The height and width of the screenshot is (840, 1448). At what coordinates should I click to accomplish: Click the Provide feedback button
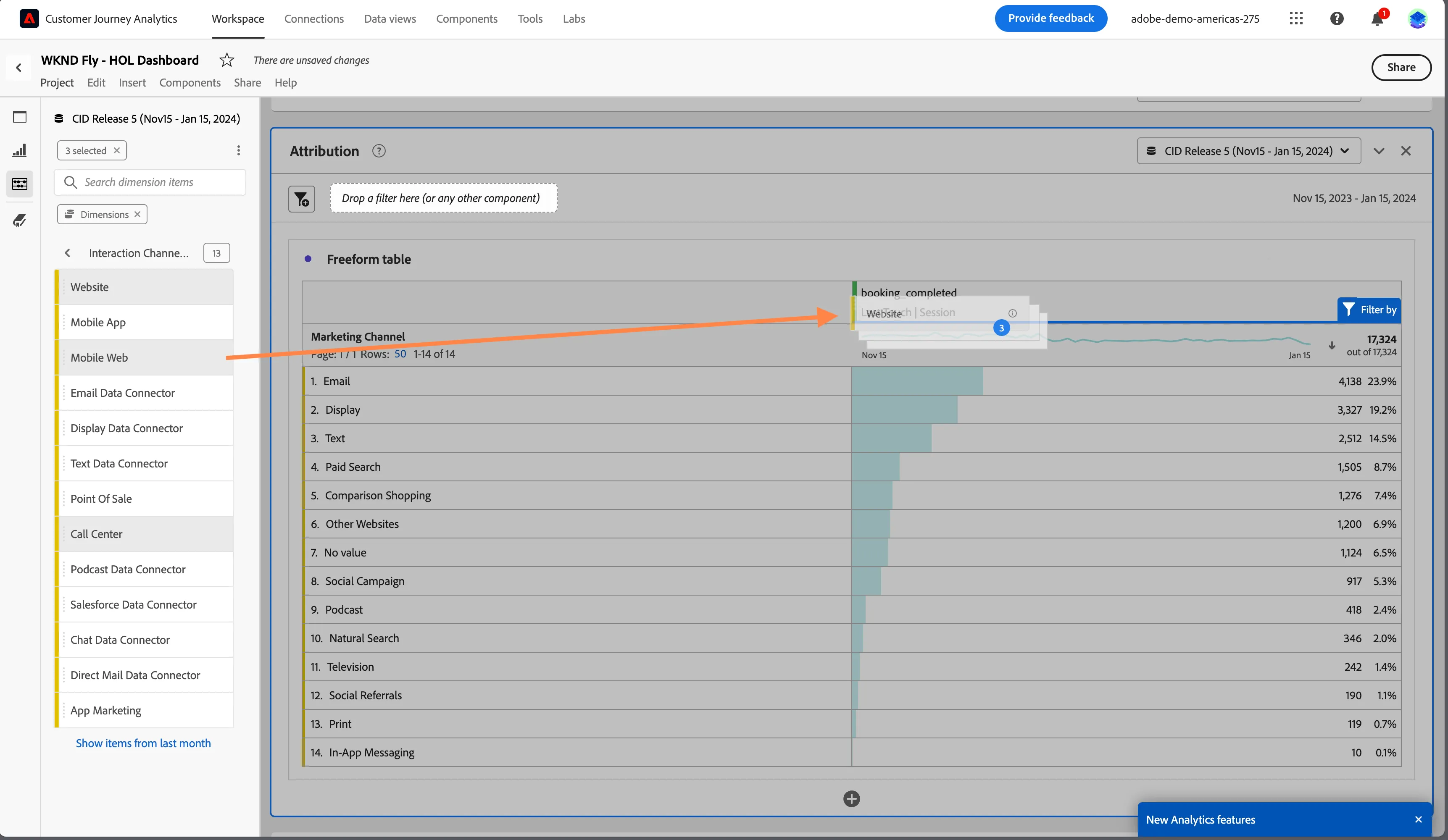(1051, 18)
